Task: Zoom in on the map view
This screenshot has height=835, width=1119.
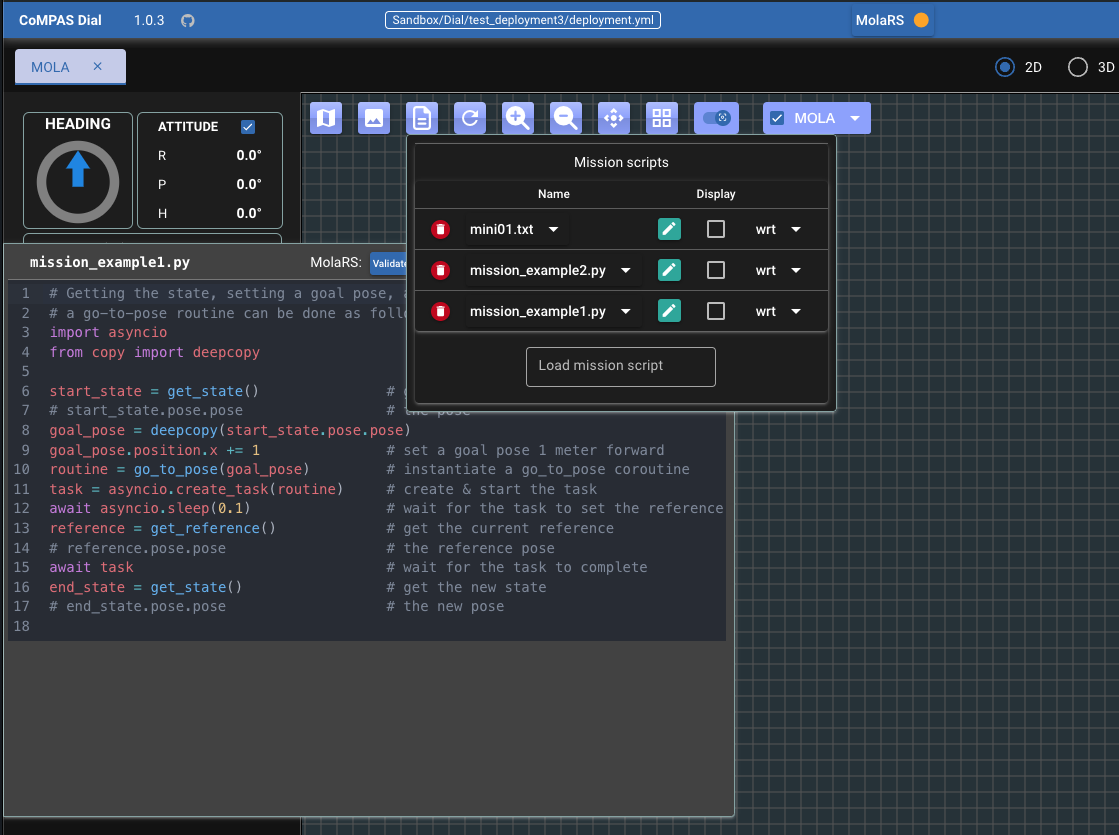Action: (x=518, y=118)
